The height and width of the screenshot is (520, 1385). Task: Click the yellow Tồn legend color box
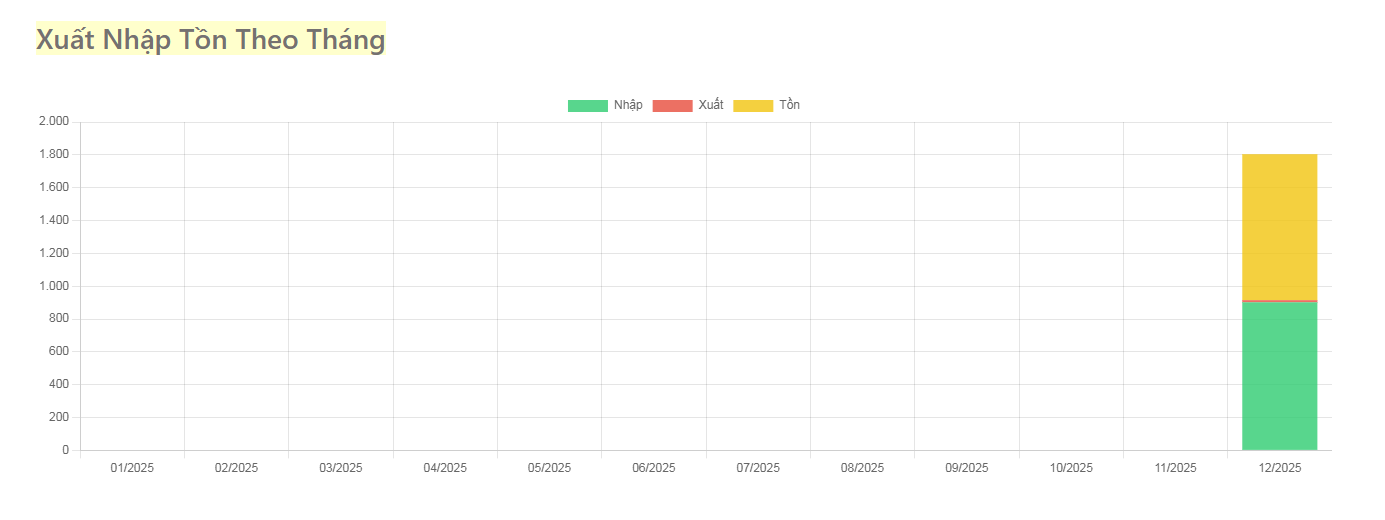753,106
